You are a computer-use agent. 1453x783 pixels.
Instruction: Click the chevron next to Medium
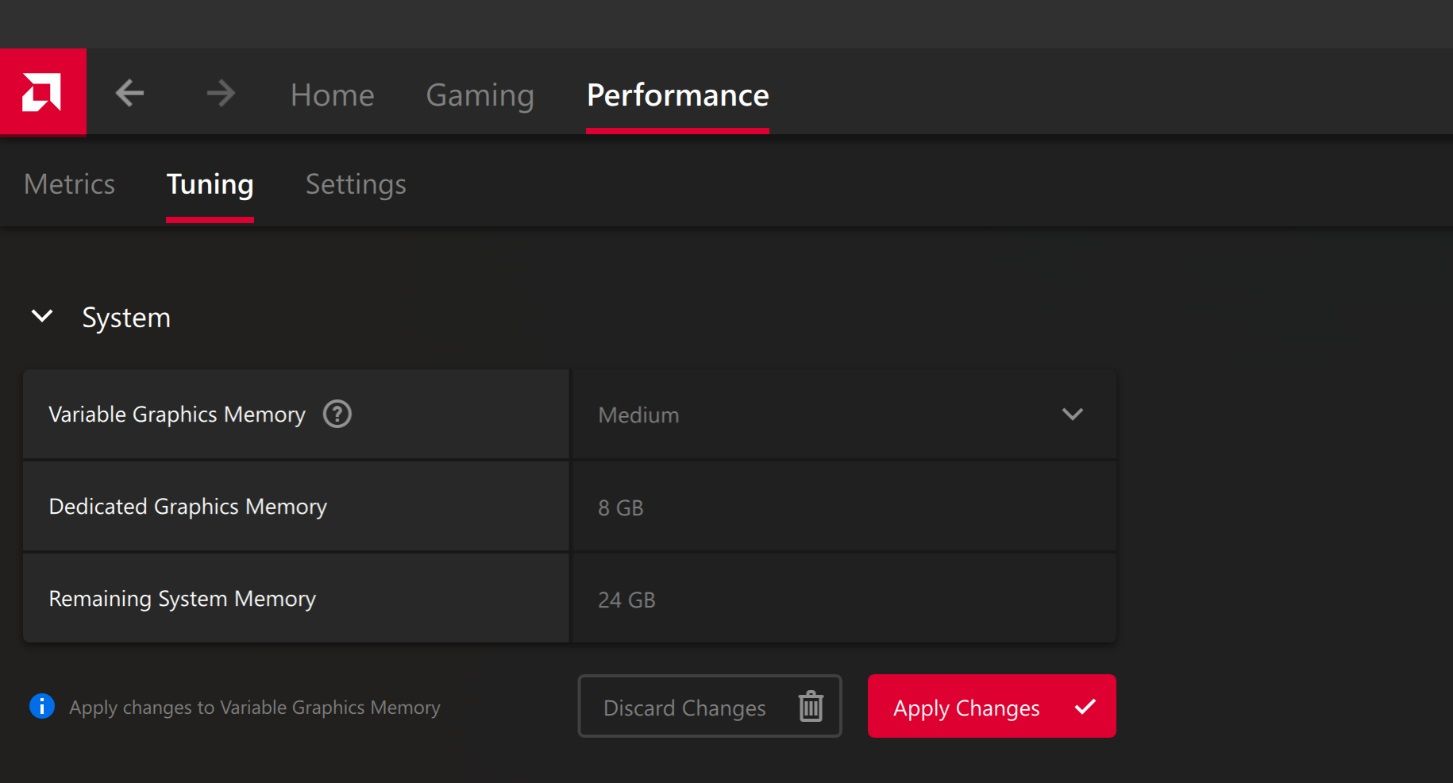(x=1072, y=414)
